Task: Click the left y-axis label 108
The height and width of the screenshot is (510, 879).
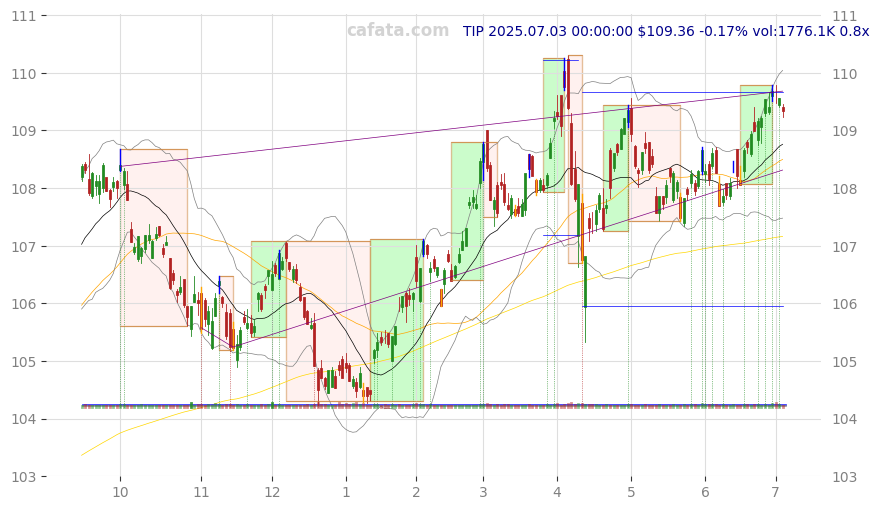Action: point(24,189)
